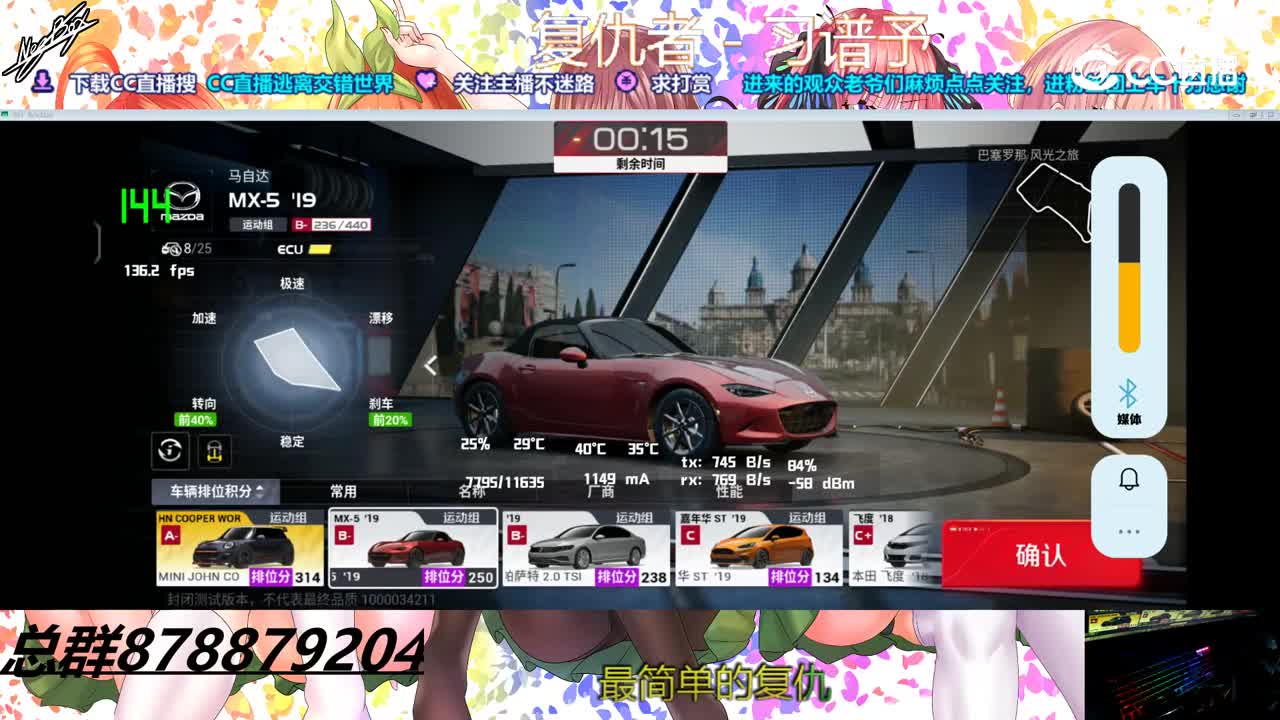
Task: Switch to the 常用 tab
Action: pos(343,491)
